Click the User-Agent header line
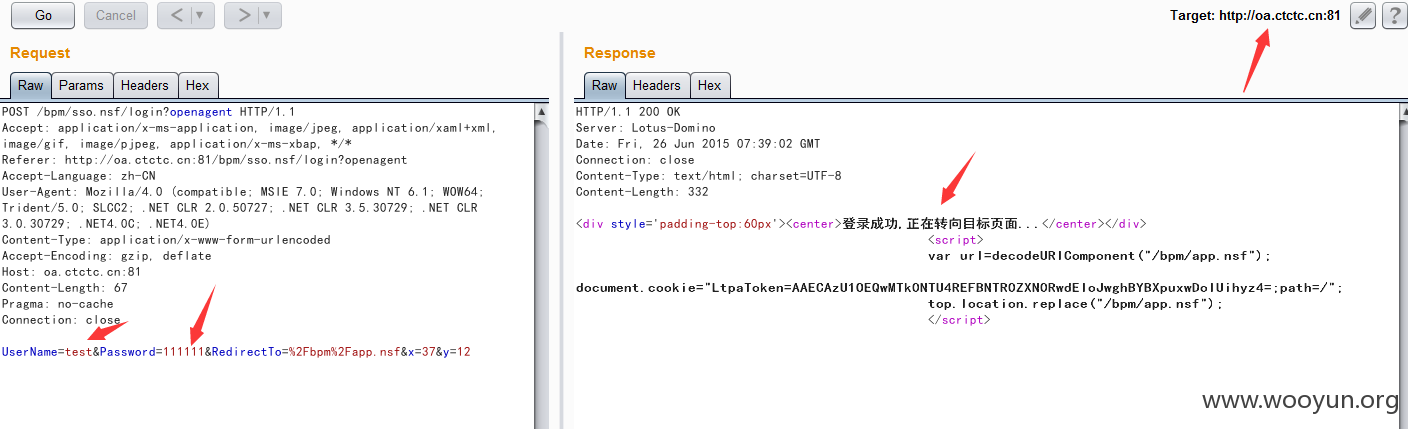This screenshot has width=1408, height=429. coord(243,208)
